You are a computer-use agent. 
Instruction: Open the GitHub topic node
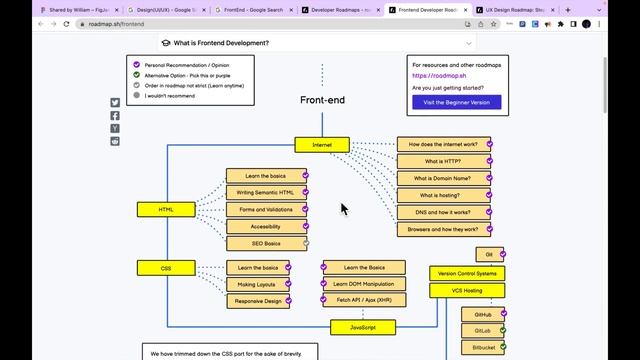click(x=483, y=315)
